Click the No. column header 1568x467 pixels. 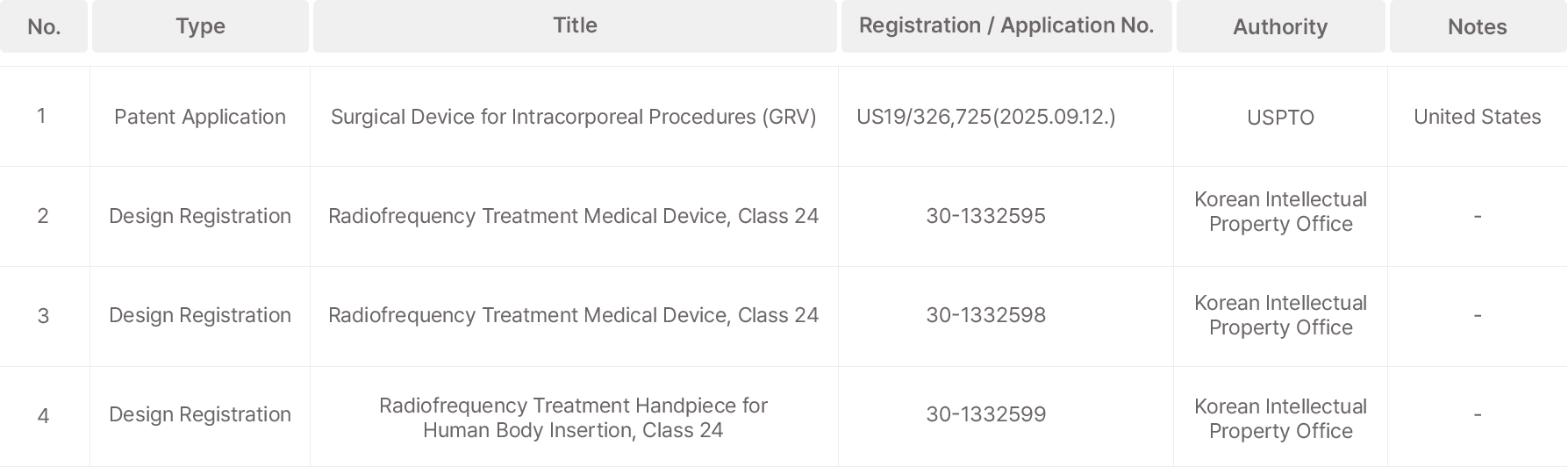click(x=44, y=26)
